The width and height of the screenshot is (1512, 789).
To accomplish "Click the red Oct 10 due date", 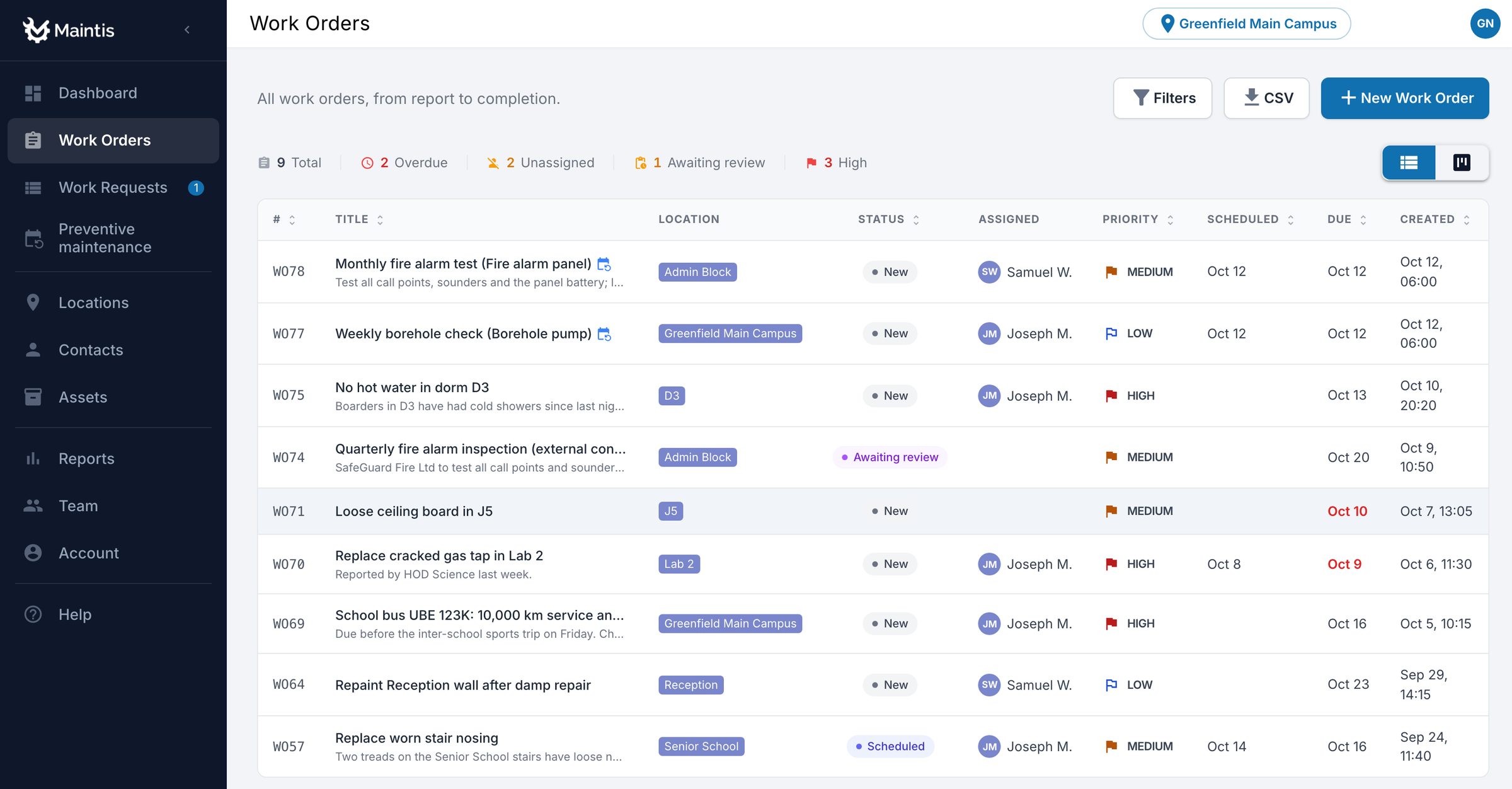I will click(1347, 511).
